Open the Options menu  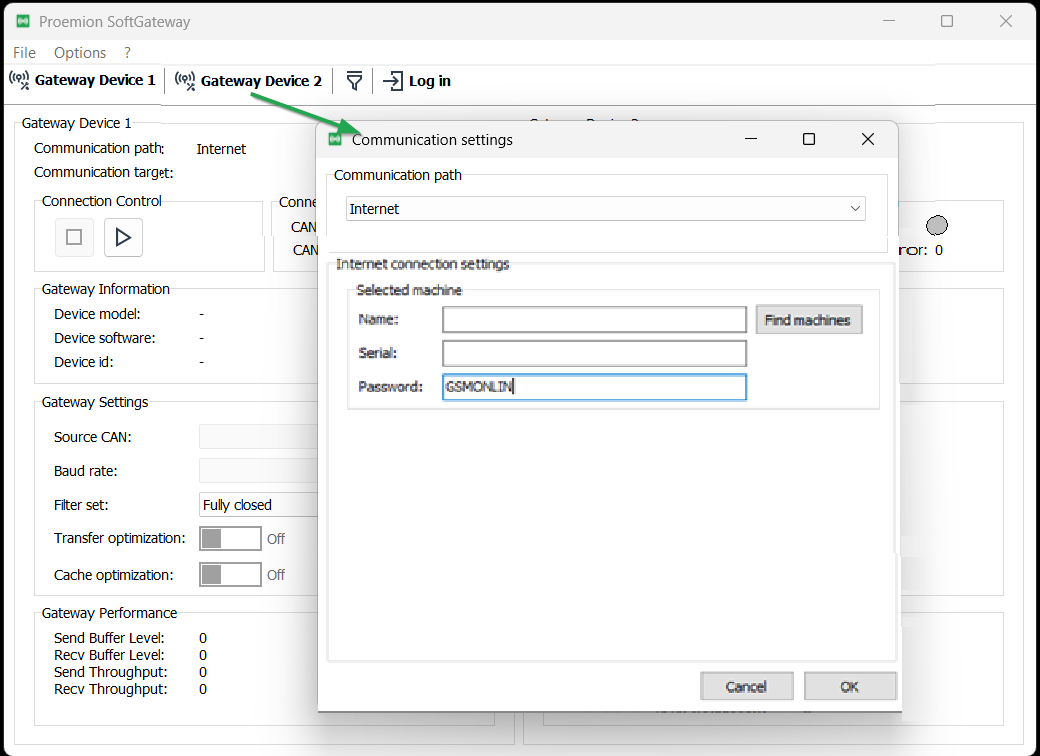point(80,52)
